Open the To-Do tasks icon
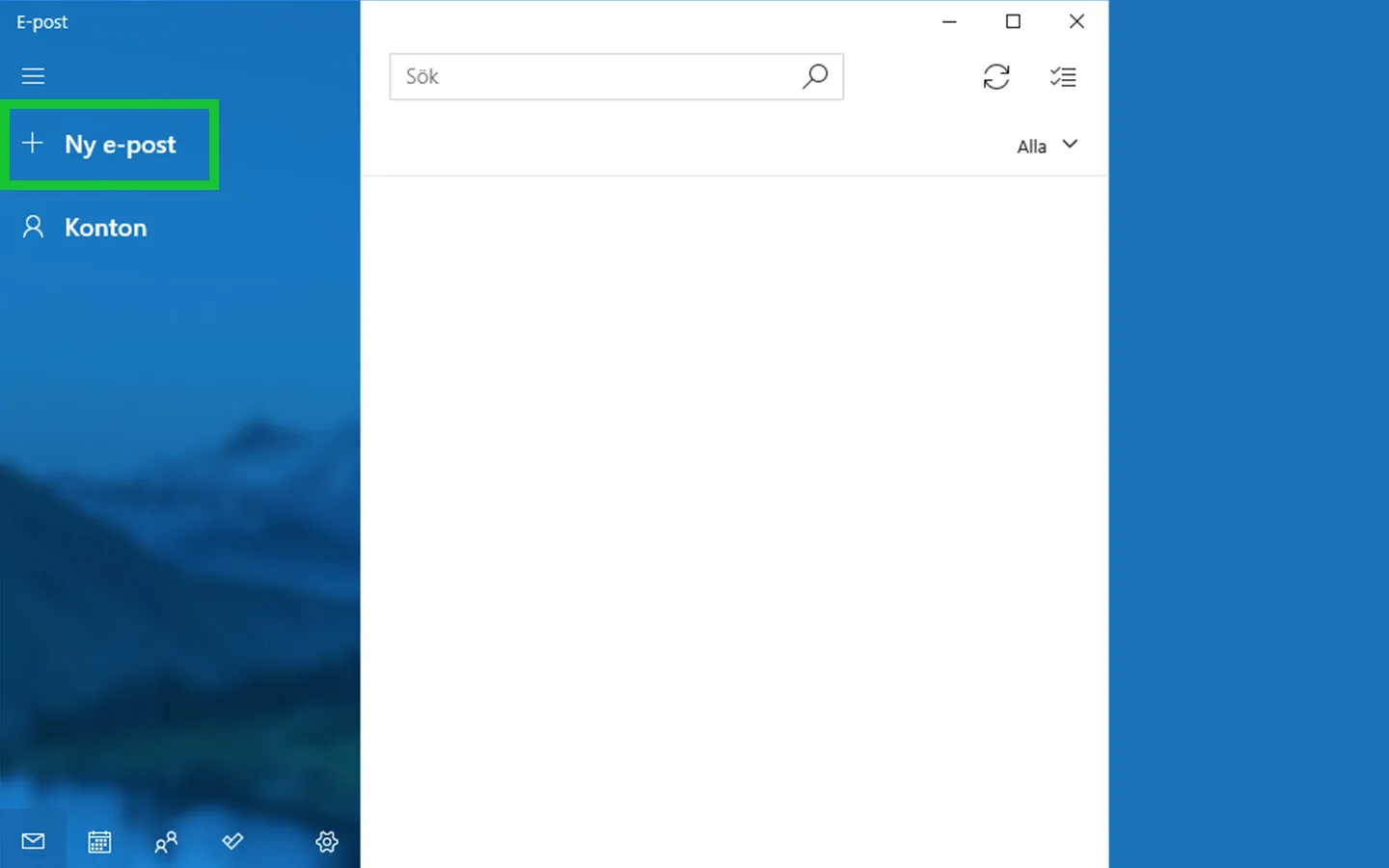The height and width of the screenshot is (868, 1389). tap(231, 841)
